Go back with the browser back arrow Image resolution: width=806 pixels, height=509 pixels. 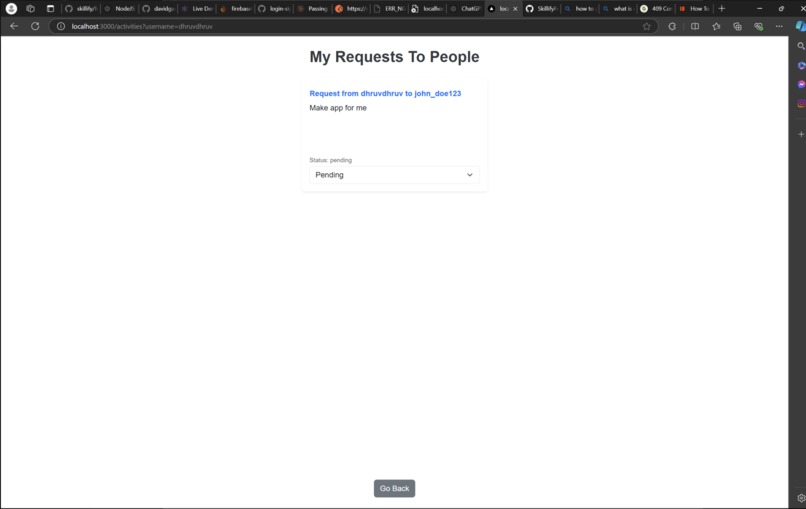click(x=14, y=26)
